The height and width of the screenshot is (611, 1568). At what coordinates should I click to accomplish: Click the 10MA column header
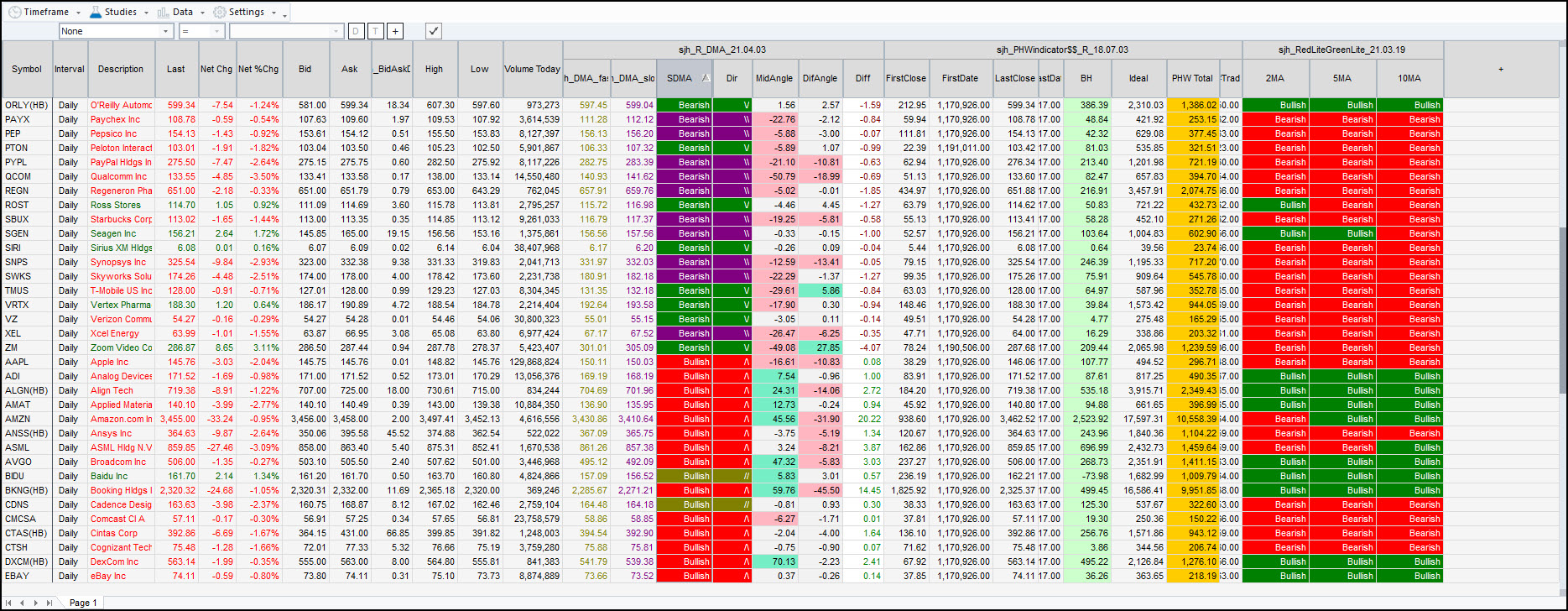coord(1409,78)
